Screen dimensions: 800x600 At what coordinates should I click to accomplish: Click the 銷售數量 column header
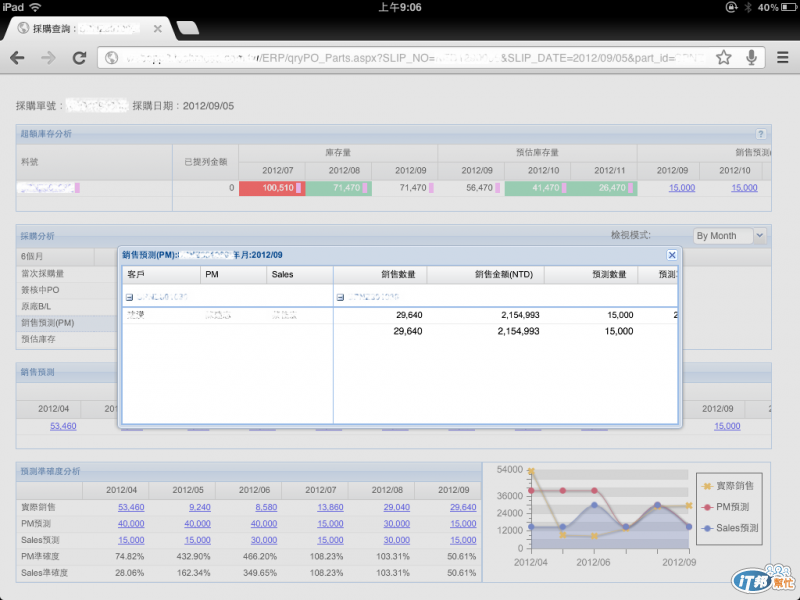pos(380,274)
